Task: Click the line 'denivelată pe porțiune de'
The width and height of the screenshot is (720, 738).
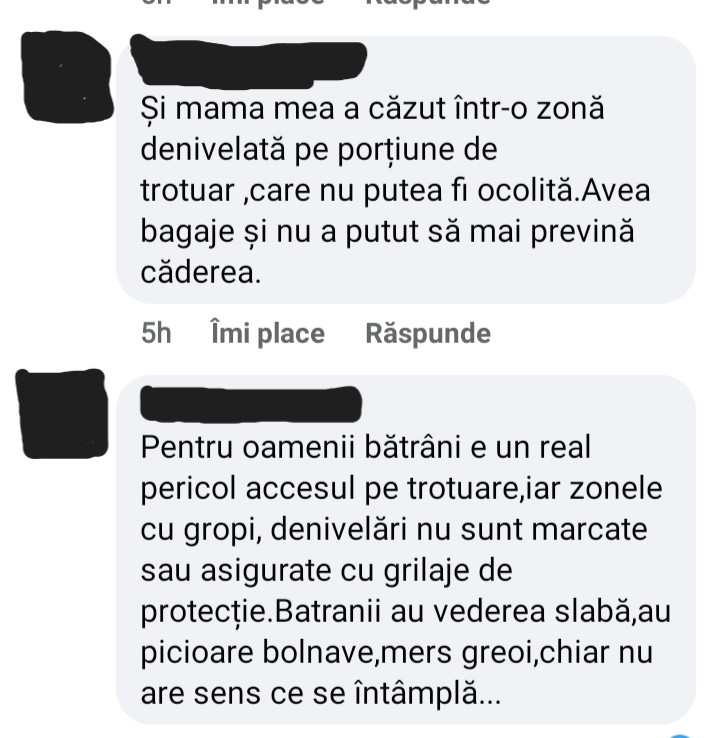Action: click(319, 150)
